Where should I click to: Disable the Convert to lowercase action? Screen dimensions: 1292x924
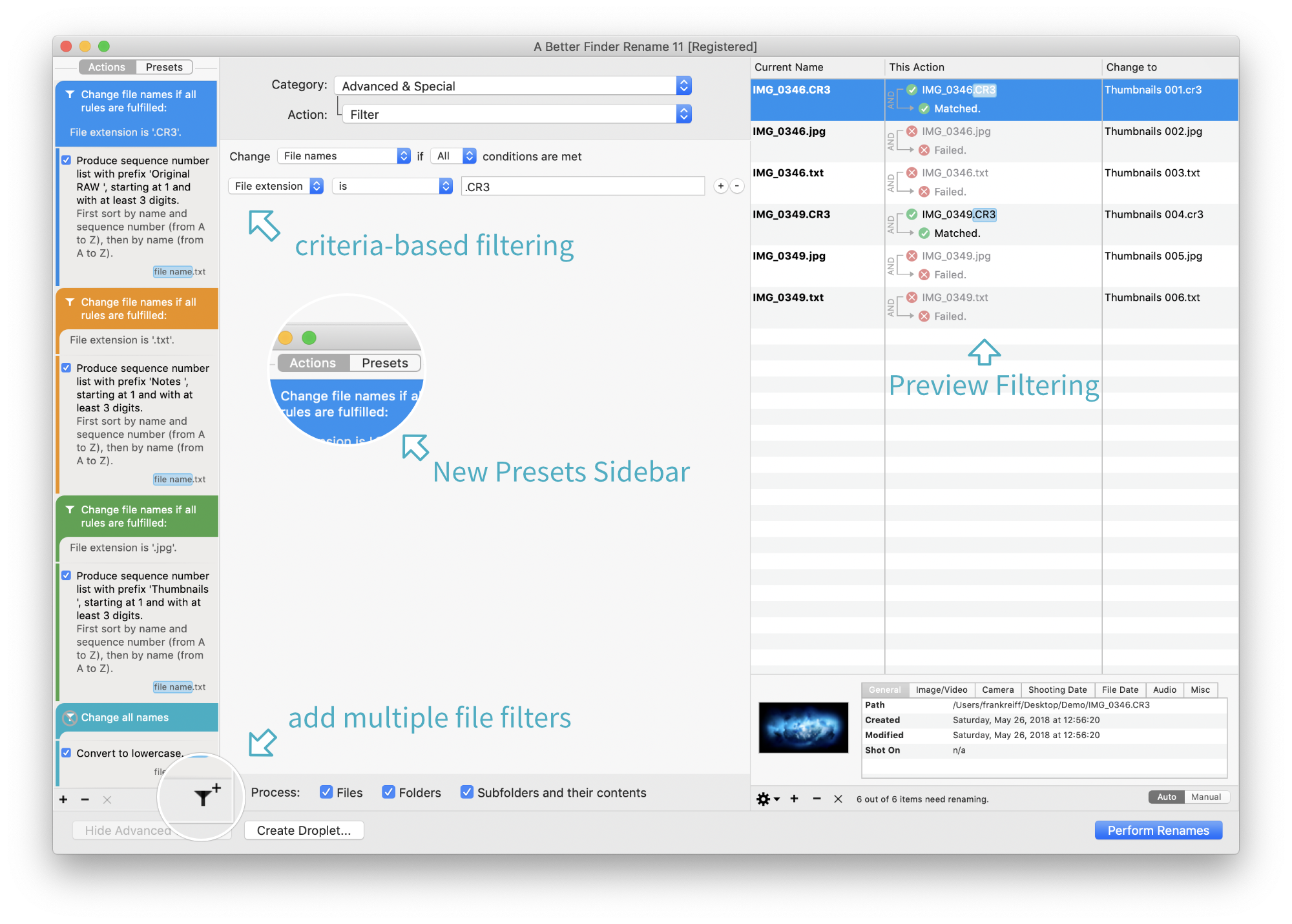point(66,753)
